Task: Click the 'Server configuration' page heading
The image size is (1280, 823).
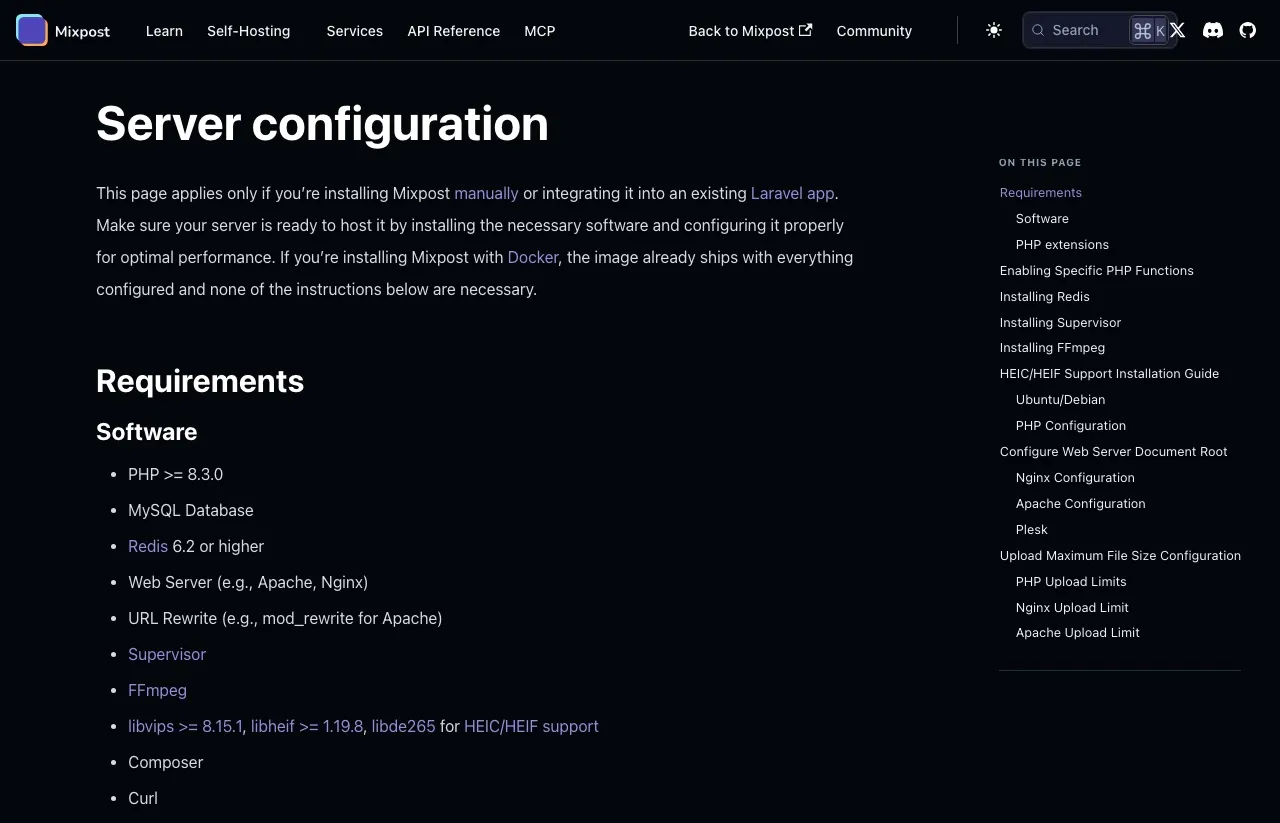Action: [322, 124]
